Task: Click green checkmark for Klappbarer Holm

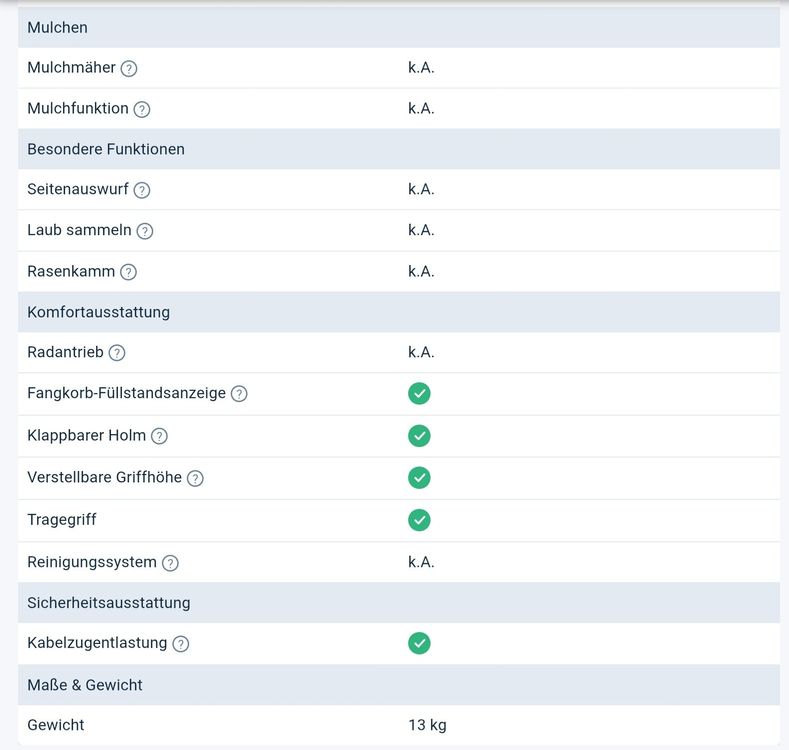Action: tap(419, 436)
